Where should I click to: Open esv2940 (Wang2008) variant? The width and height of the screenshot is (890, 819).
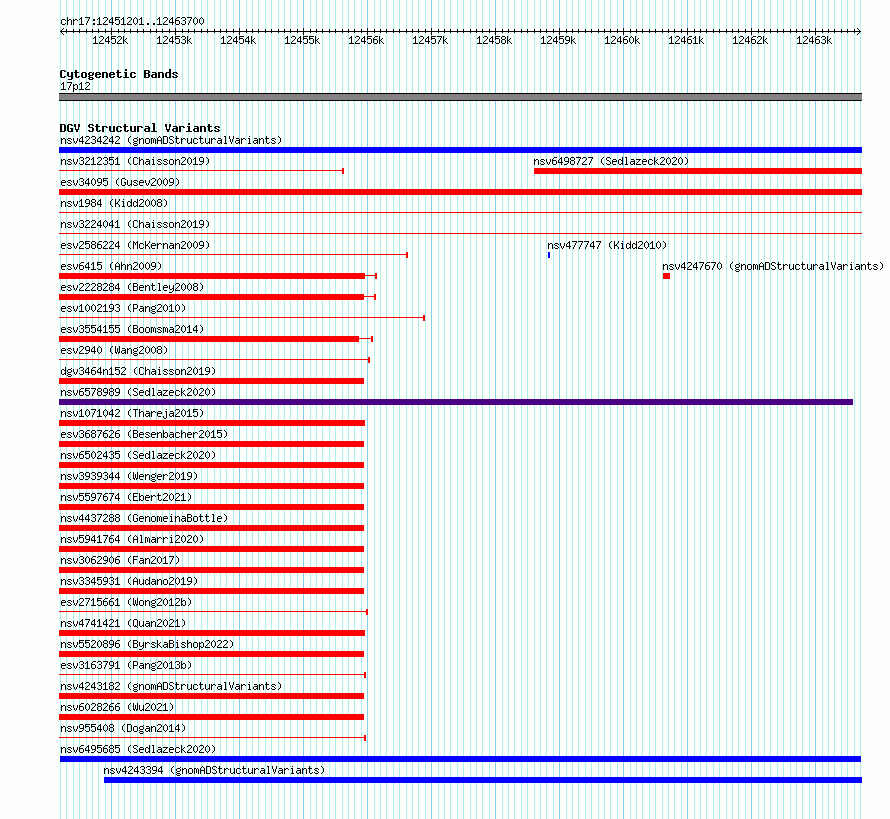(114, 350)
